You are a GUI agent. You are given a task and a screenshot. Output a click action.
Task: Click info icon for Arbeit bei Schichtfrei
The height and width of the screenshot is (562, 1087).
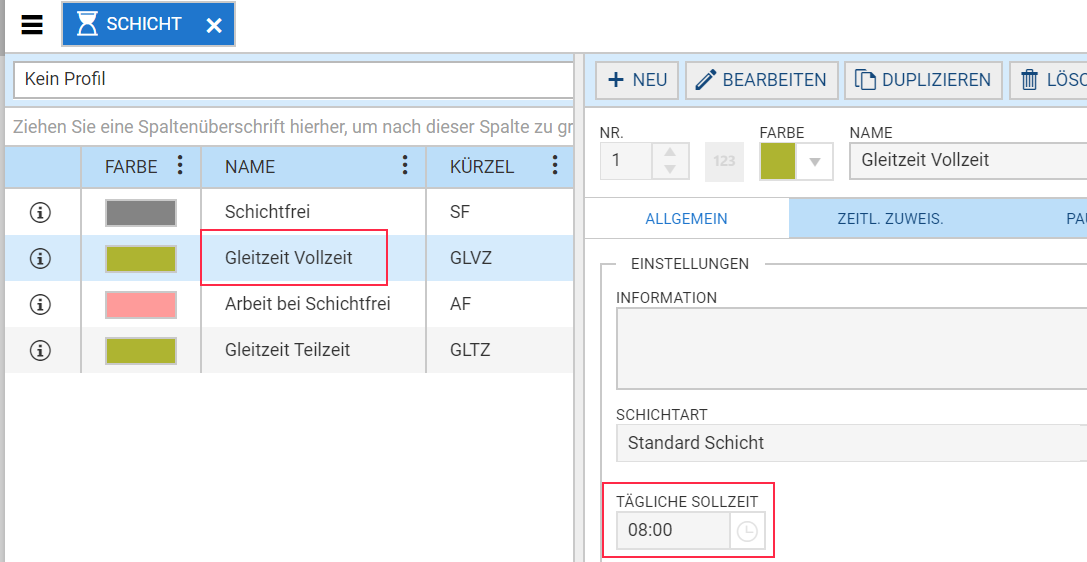[x=41, y=304]
